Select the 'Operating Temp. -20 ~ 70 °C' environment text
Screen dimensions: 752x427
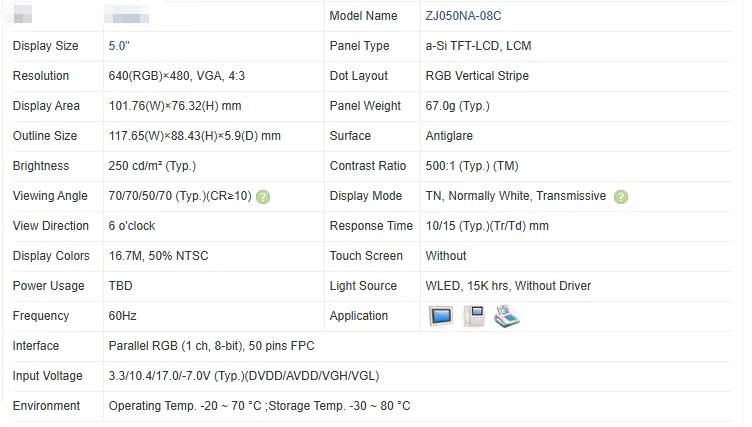(x=185, y=406)
